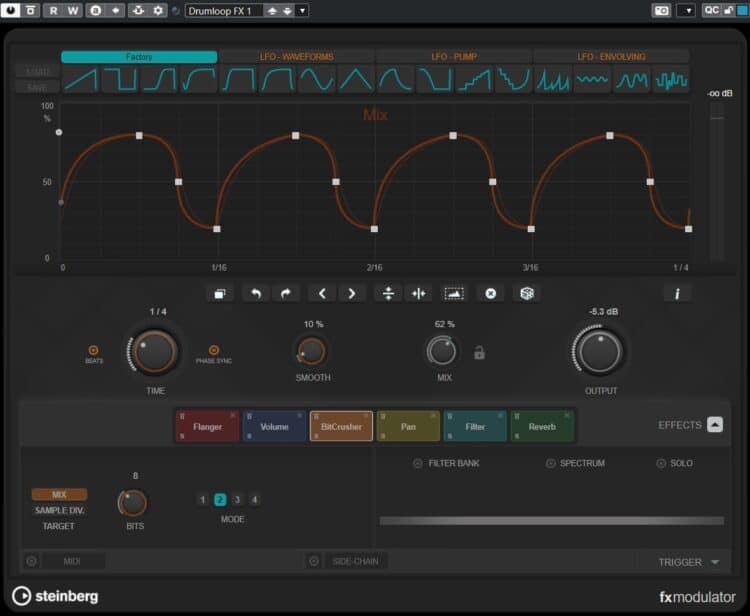Screen dimensions: 750x616
Task: Click the Bits knob
Action: (132, 503)
